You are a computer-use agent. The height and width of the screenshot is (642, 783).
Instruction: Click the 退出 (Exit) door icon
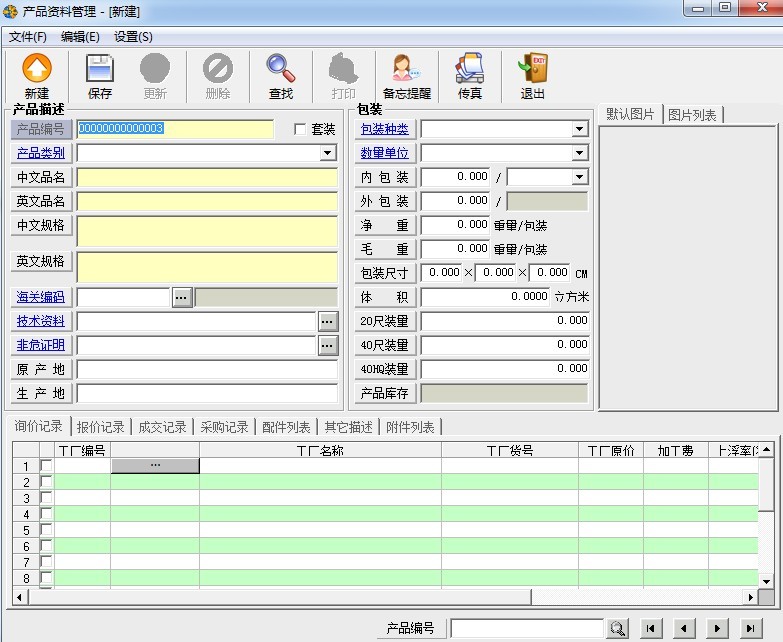coord(532,69)
